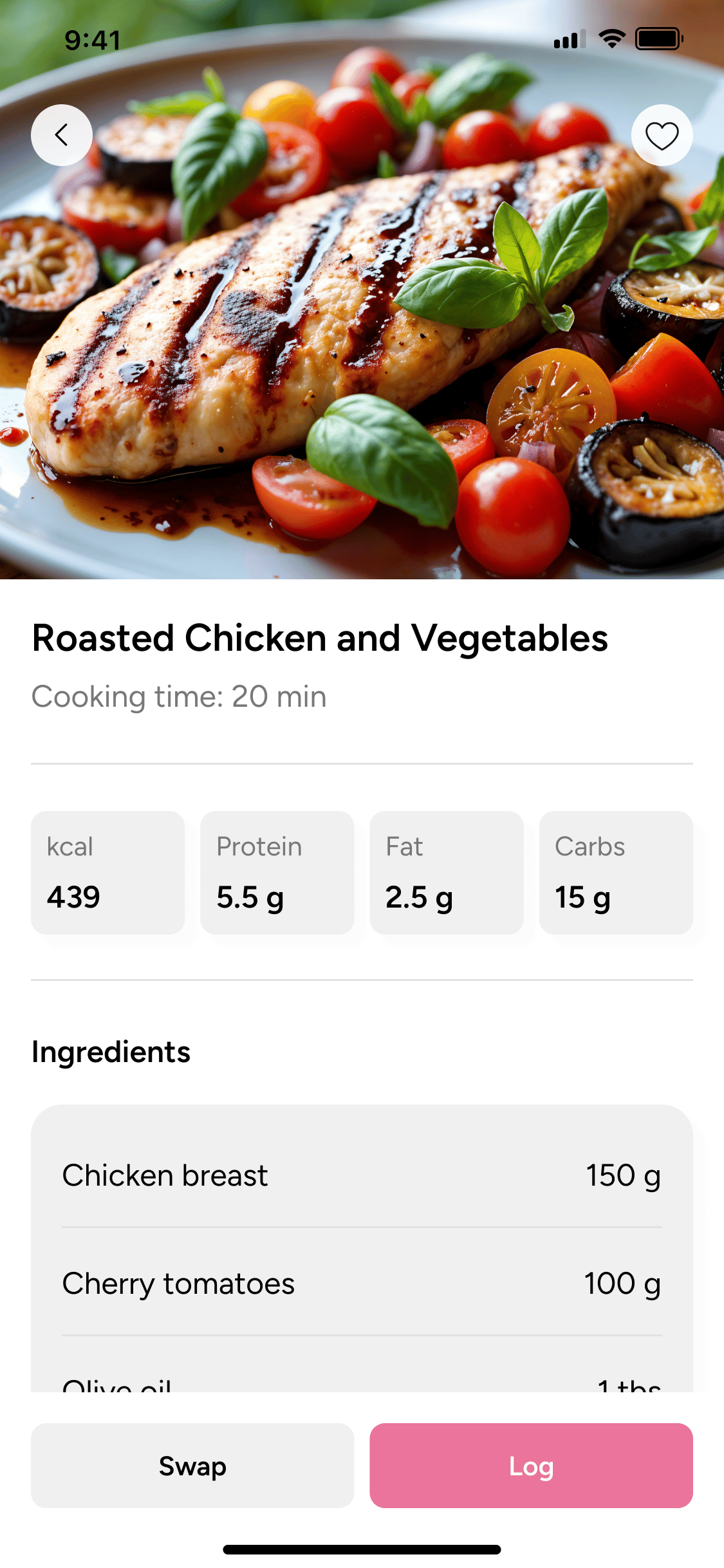Tap the Ingredients section heading
Image resolution: width=724 pixels, height=1568 pixels.
tap(111, 1052)
